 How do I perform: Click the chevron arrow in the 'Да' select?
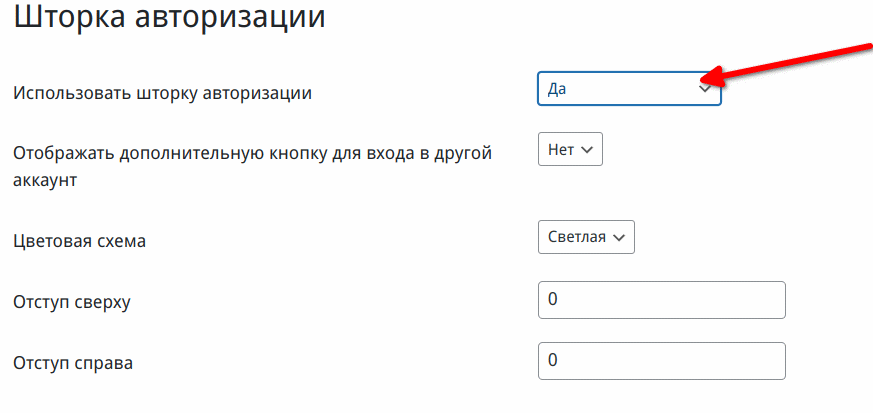click(x=705, y=88)
